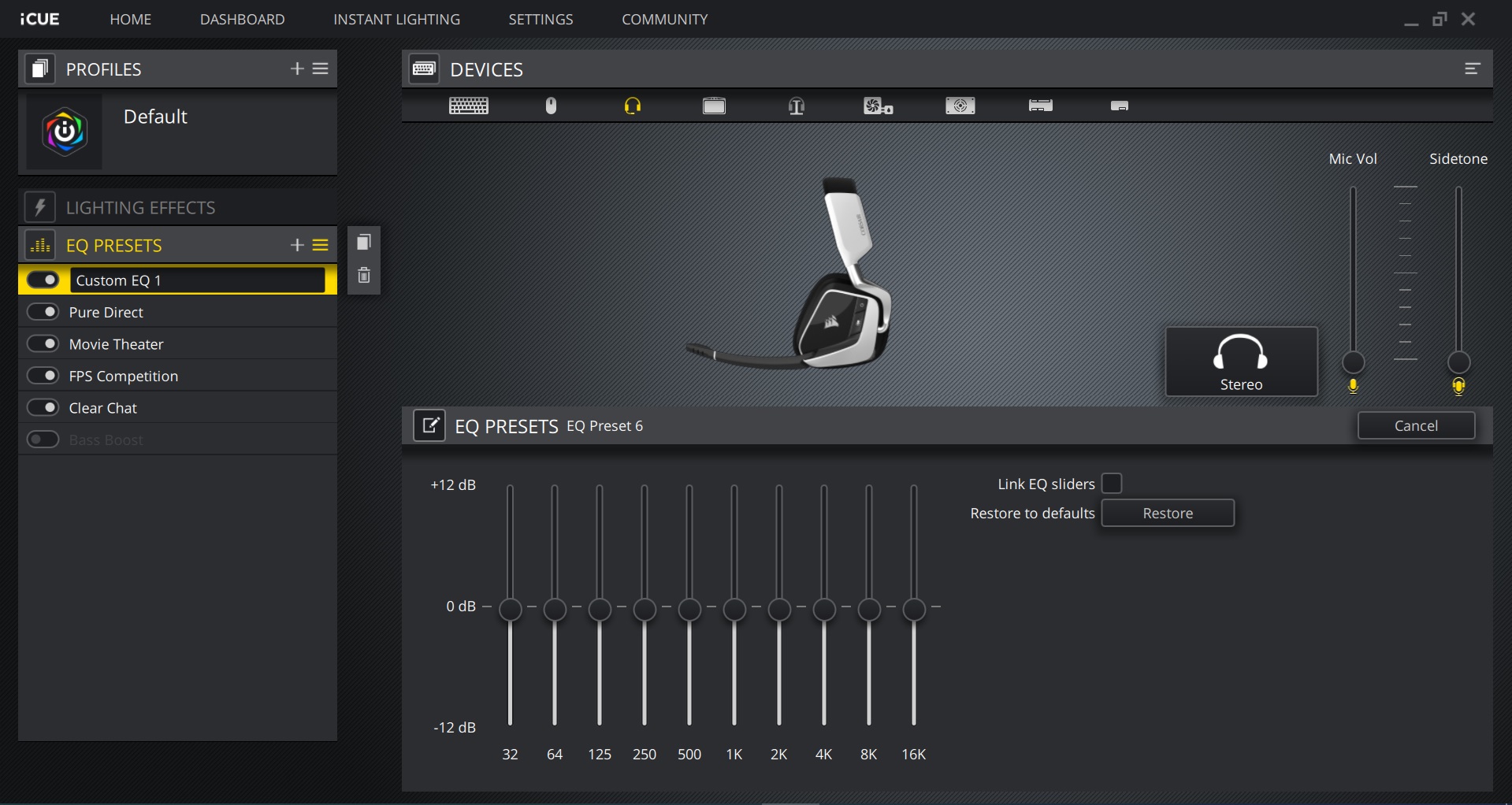This screenshot has height=805, width=1512.
Task: Open the EQ Presets options menu
Action: click(321, 245)
